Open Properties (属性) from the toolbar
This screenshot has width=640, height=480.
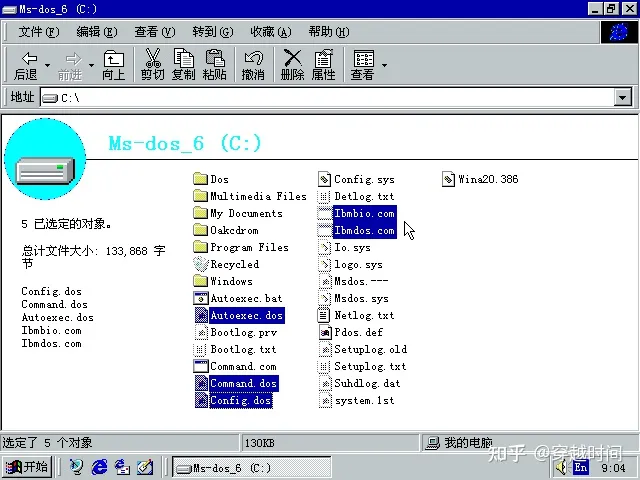coord(323,65)
